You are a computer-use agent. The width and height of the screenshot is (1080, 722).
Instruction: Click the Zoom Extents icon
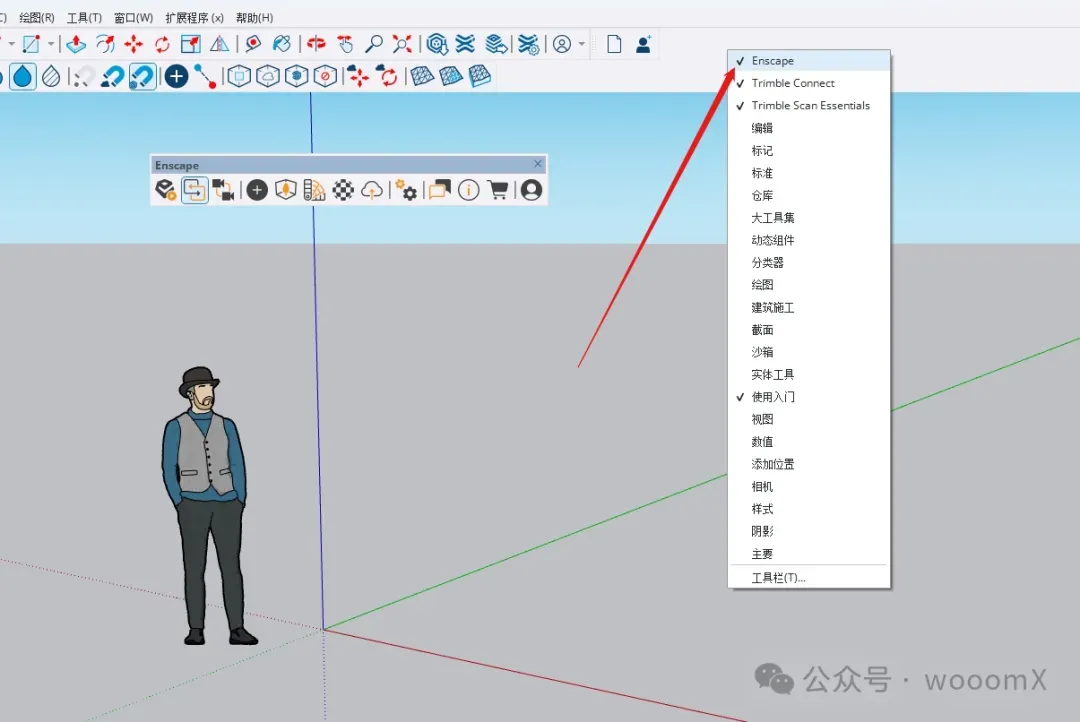pyautogui.click(x=402, y=44)
